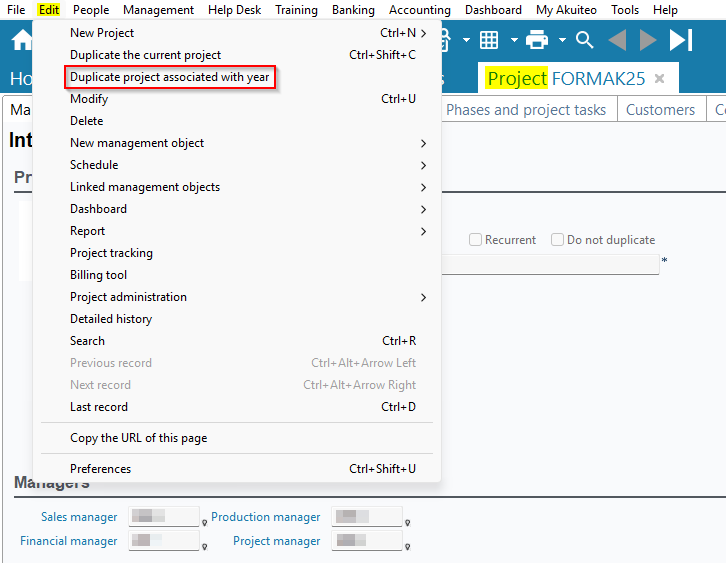Click the magnifier search icon

(x=585, y=40)
